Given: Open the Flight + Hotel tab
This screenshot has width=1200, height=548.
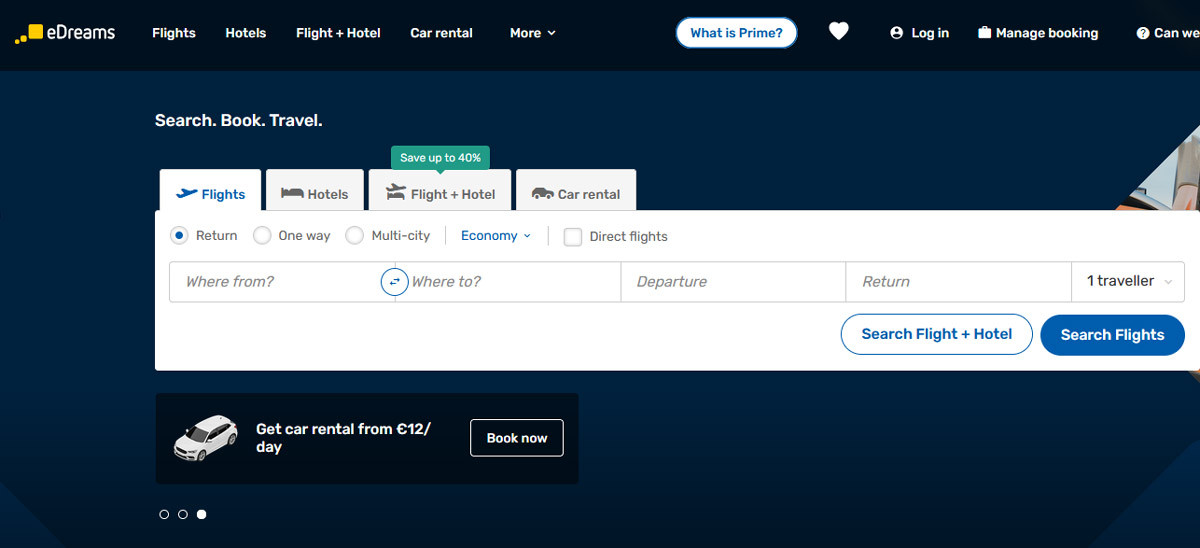Looking at the screenshot, I should tap(440, 194).
